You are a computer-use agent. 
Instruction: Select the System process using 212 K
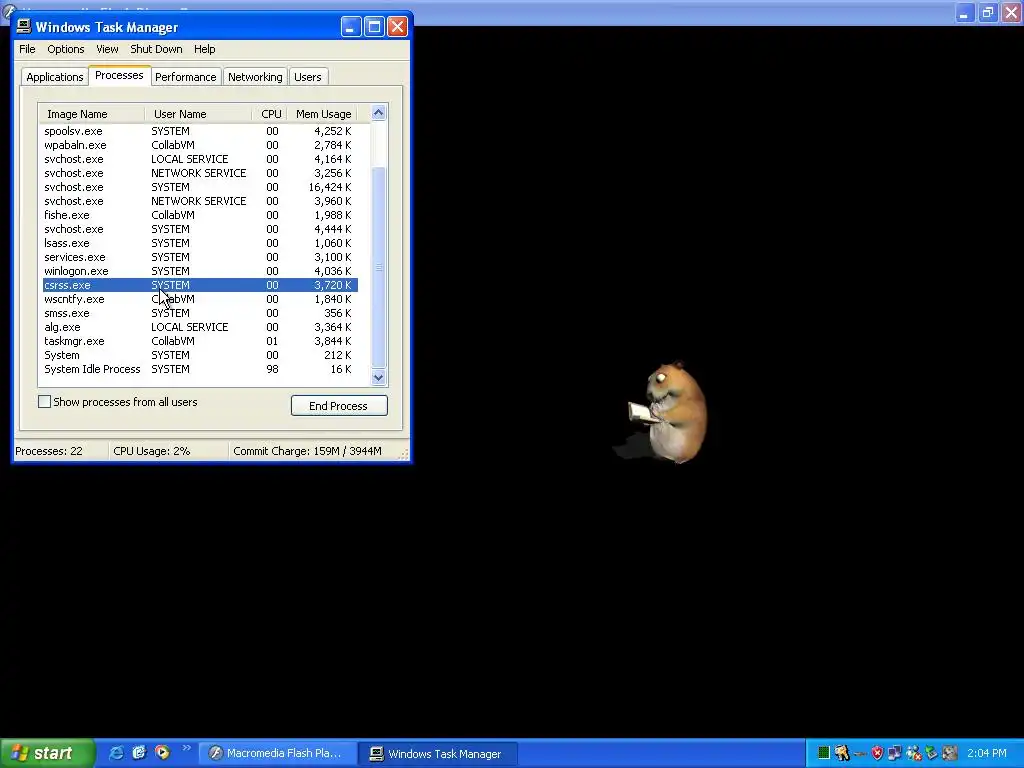(x=200, y=355)
